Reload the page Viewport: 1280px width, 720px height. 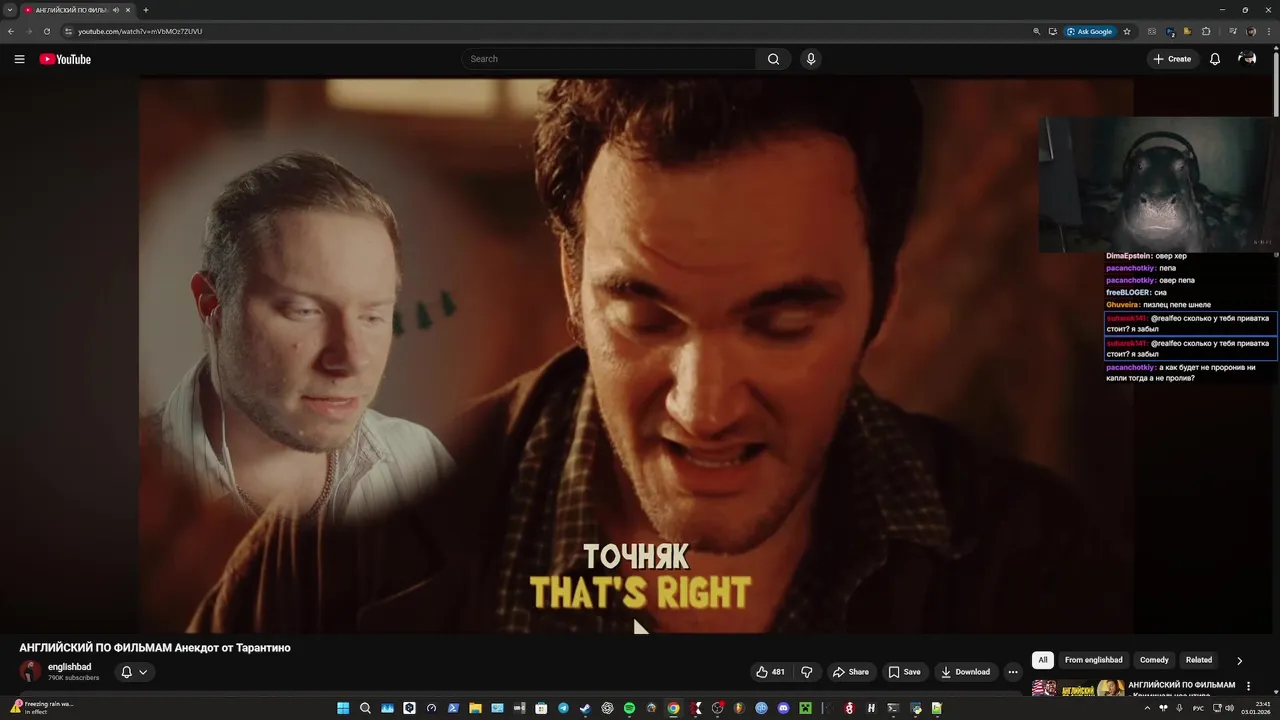[x=46, y=31]
